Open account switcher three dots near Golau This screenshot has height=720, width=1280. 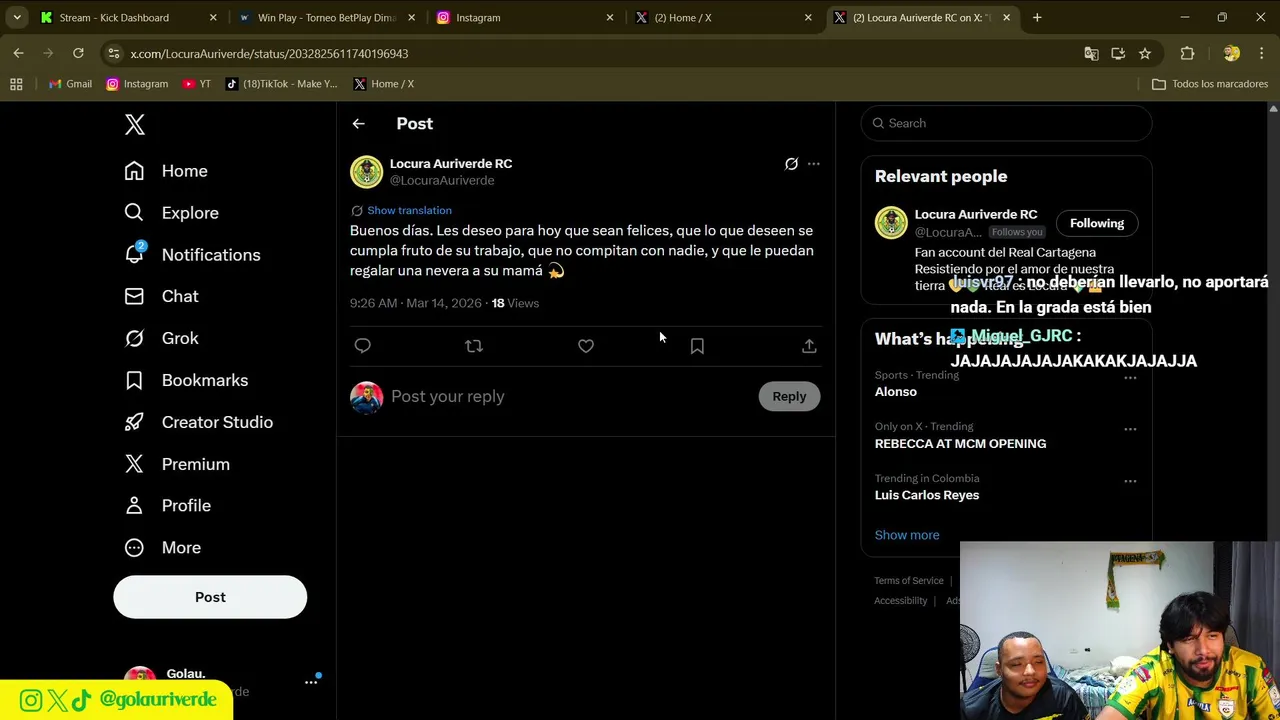(x=311, y=682)
